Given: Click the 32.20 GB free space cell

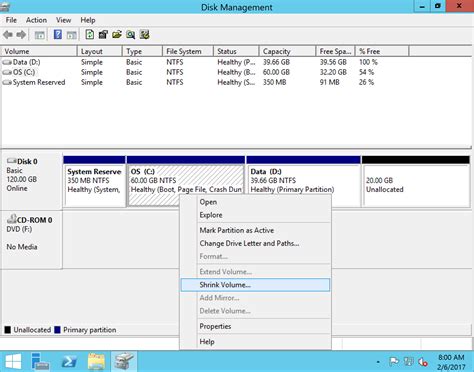Looking at the screenshot, I should (x=333, y=72).
